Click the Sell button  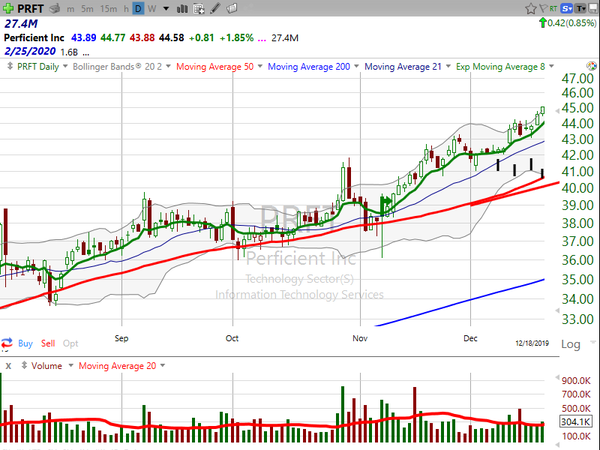click(x=48, y=343)
